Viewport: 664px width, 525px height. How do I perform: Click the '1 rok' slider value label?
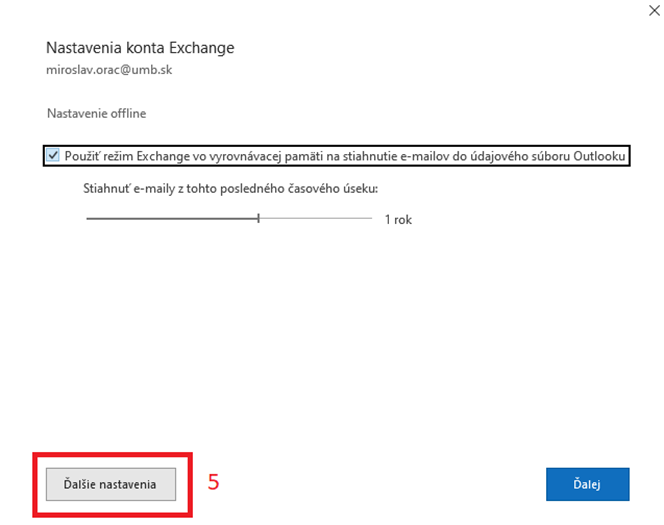click(x=398, y=220)
